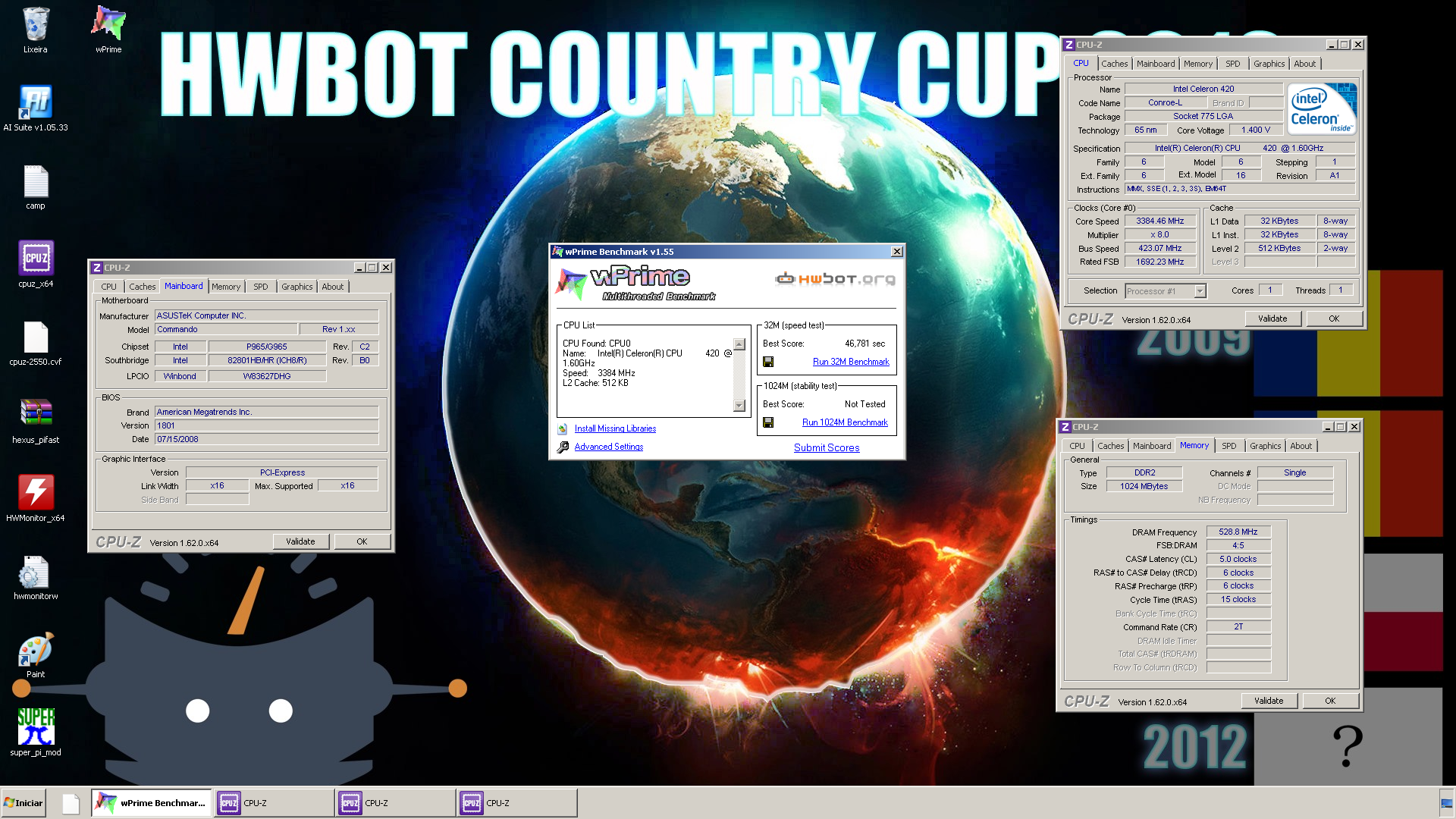
Task: Click the wPrime title bar icon
Action: 557,252
